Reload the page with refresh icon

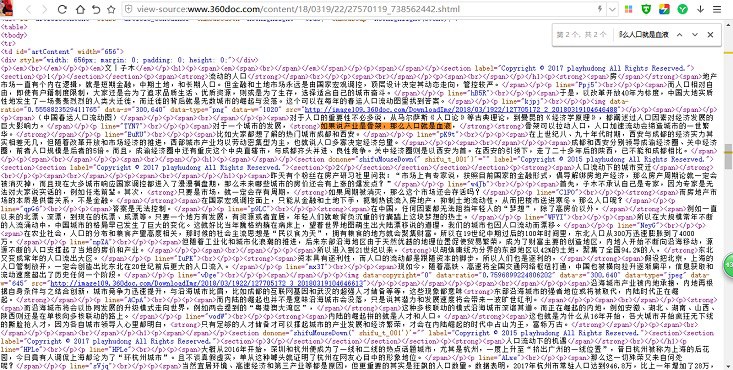click(x=62, y=9)
